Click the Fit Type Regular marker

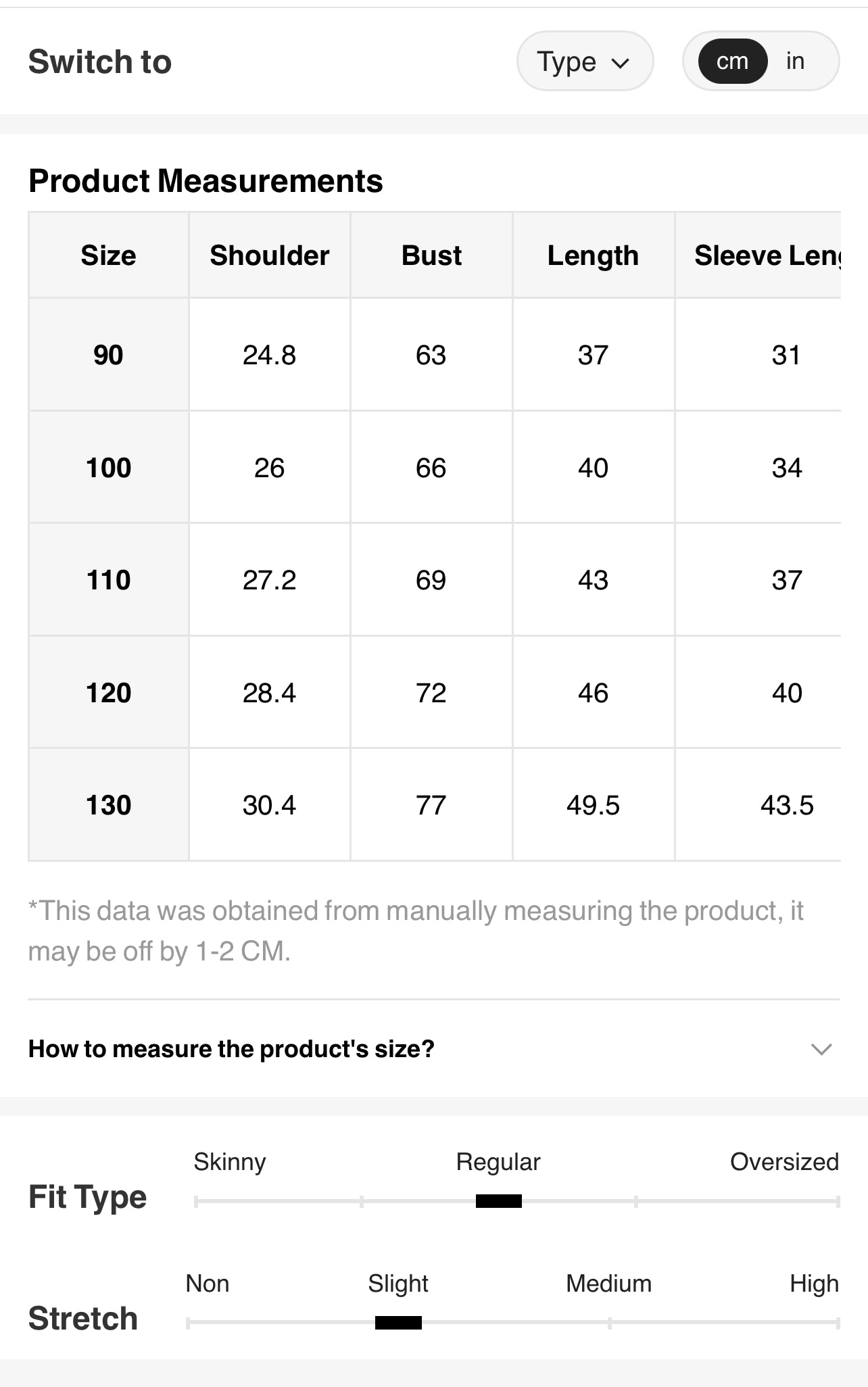point(499,1201)
